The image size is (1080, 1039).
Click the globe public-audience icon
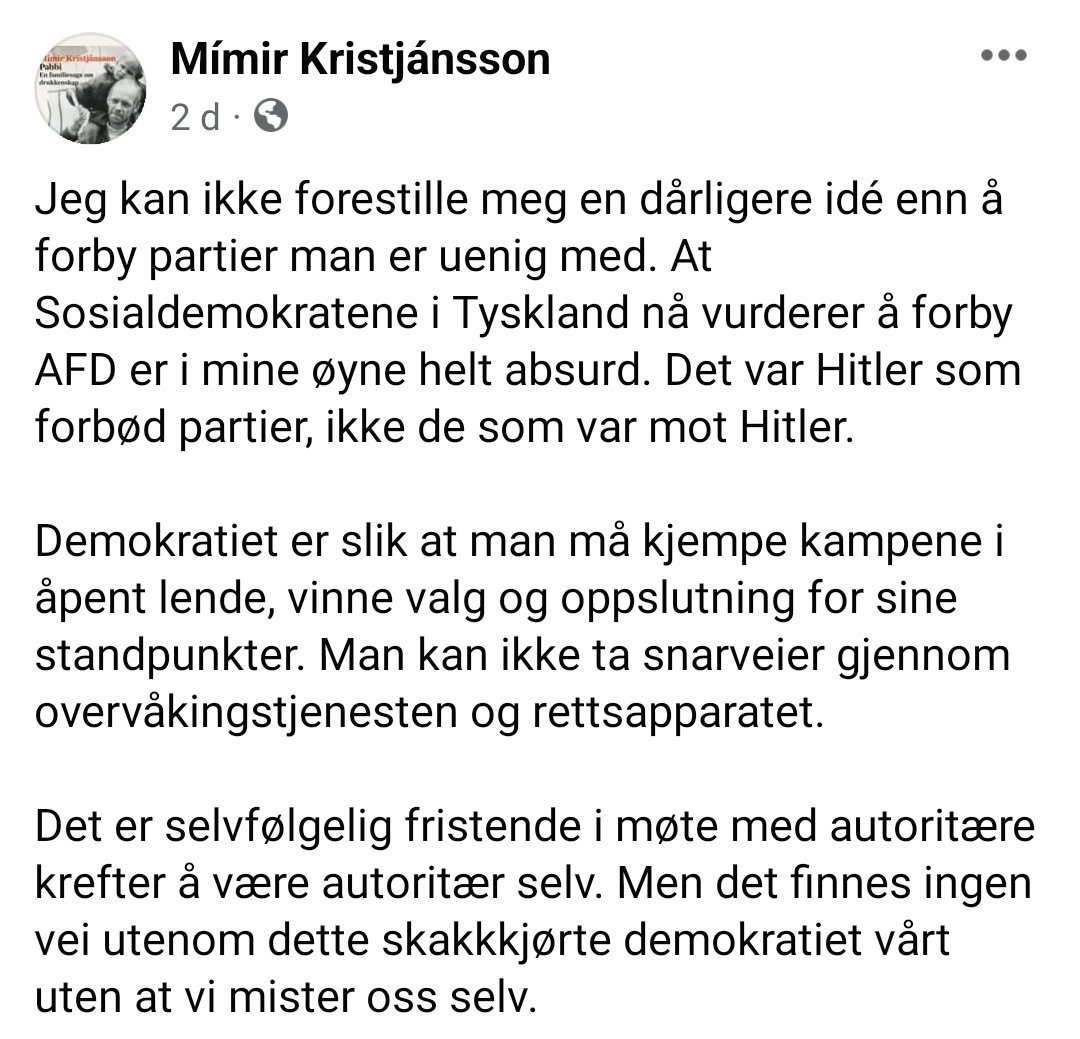tap(271, 116)
